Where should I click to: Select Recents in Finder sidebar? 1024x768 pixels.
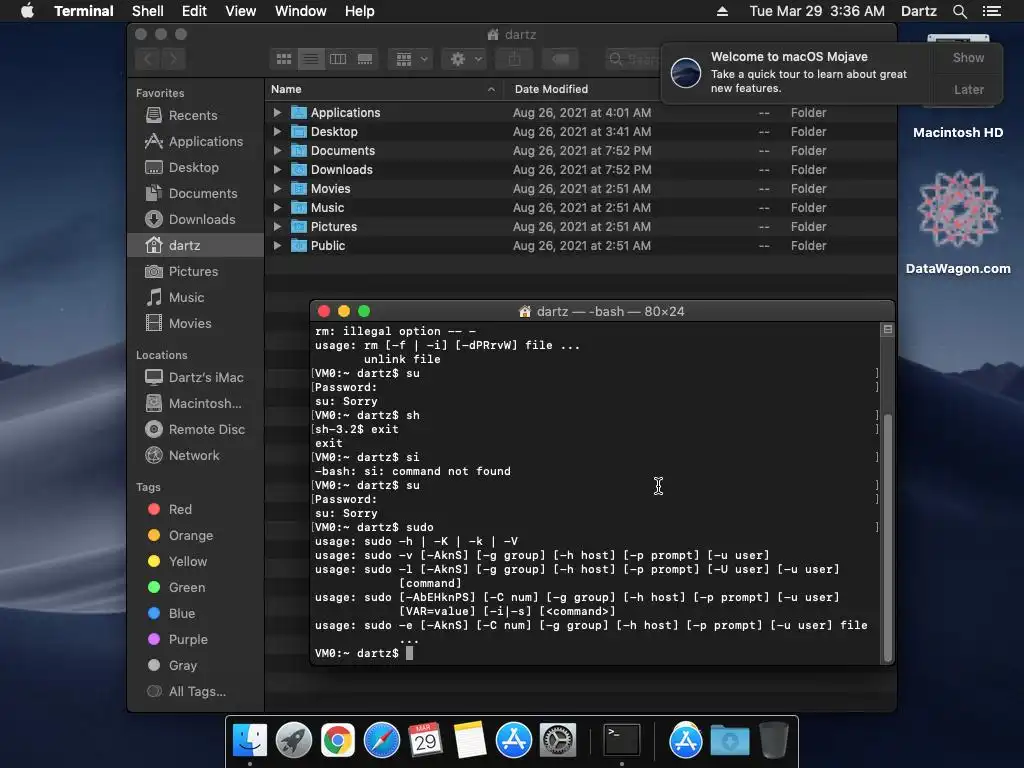(196, 115)
